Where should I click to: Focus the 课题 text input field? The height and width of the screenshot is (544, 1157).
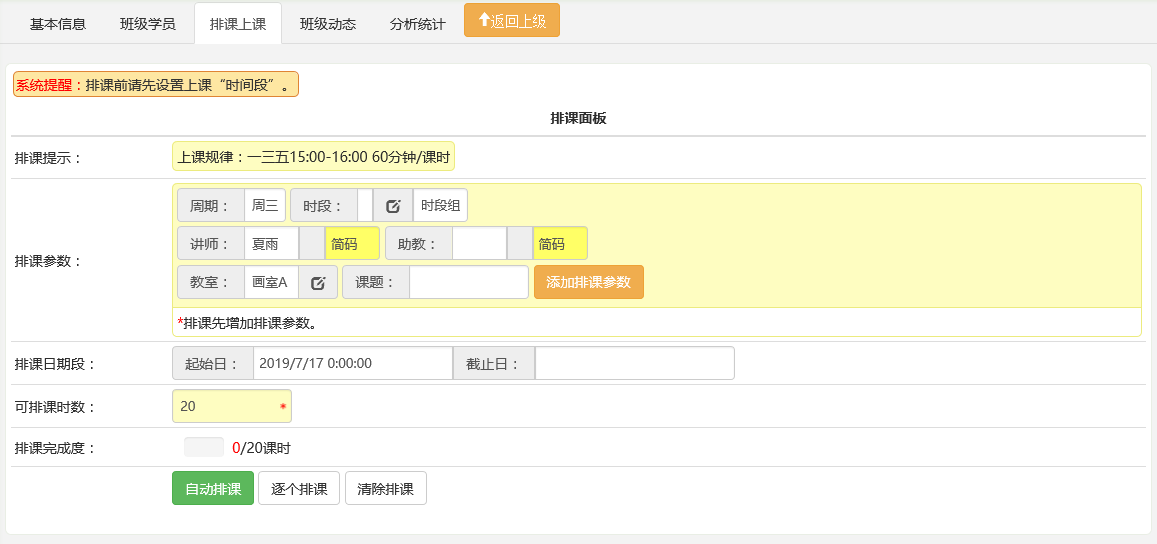point(468,283)
